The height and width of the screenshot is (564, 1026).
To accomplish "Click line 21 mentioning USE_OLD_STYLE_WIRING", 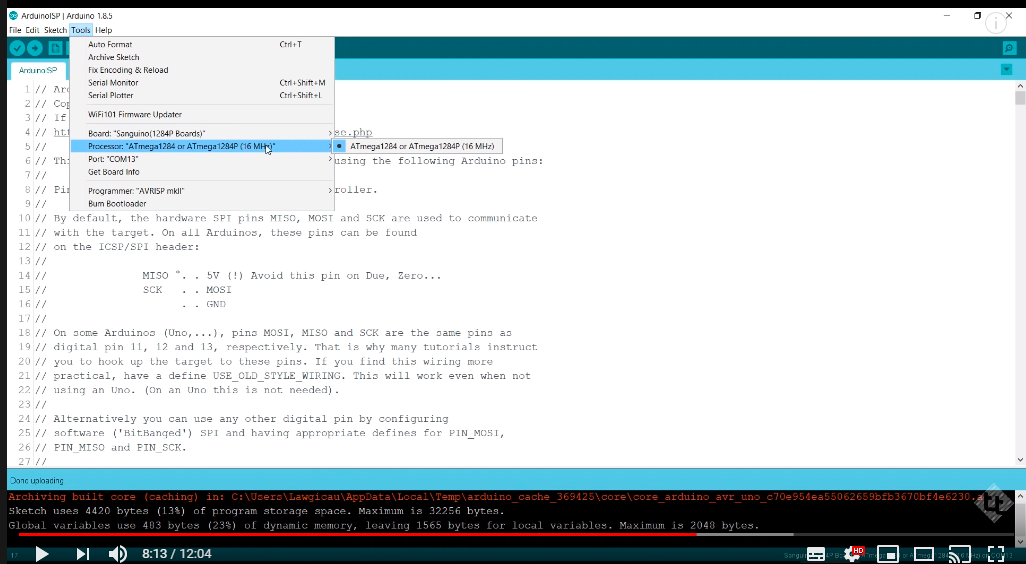I will point(292,376).
